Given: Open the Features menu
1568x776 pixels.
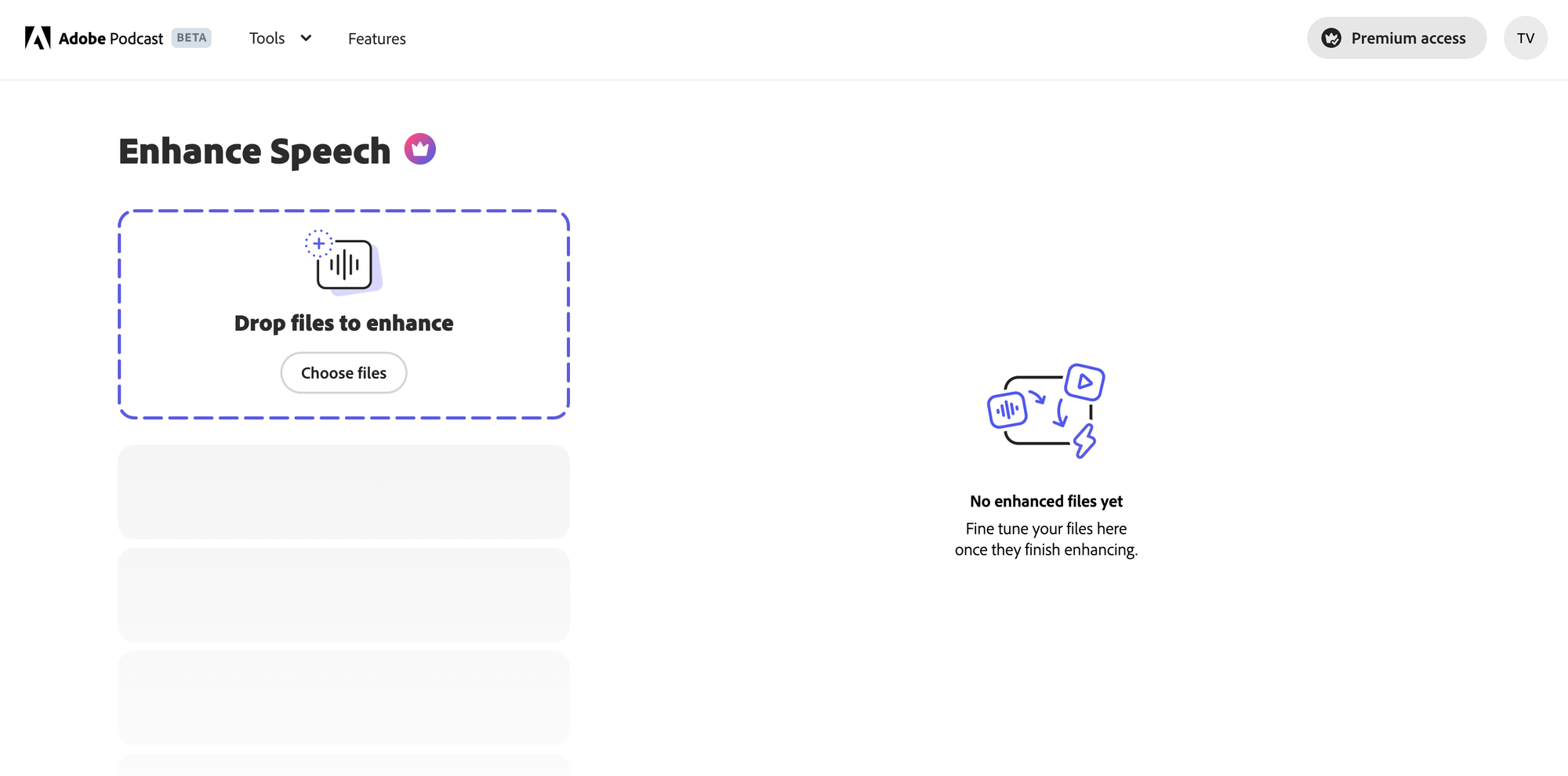Looking at the screenshot, I should pyautogui.click(x=377, y=38).
